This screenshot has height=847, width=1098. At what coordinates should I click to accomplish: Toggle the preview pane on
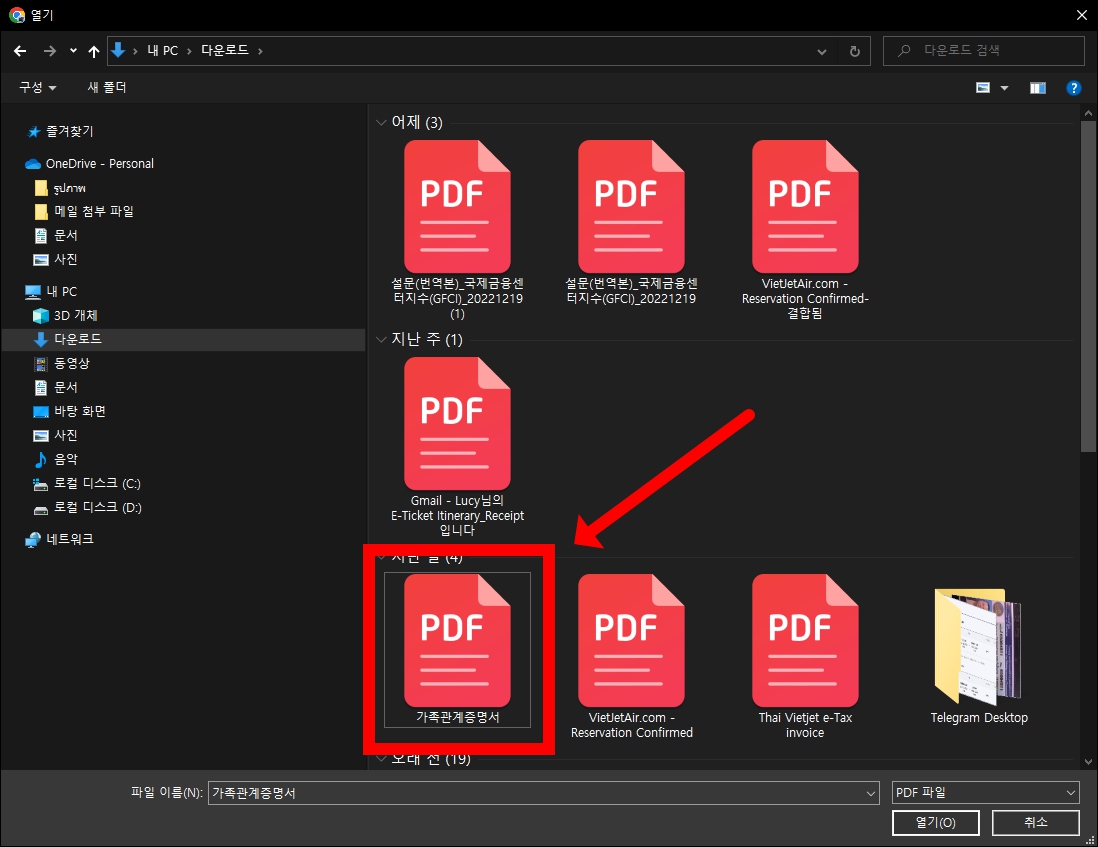pos(1037,88)
